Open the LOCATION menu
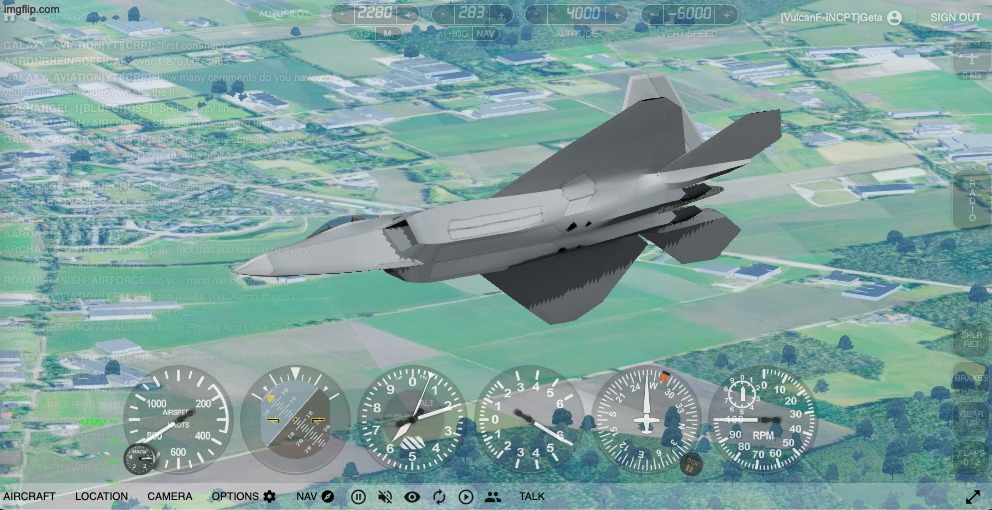Image resolution: width=992 pixels, height=510 pixels. coord(101,496)
